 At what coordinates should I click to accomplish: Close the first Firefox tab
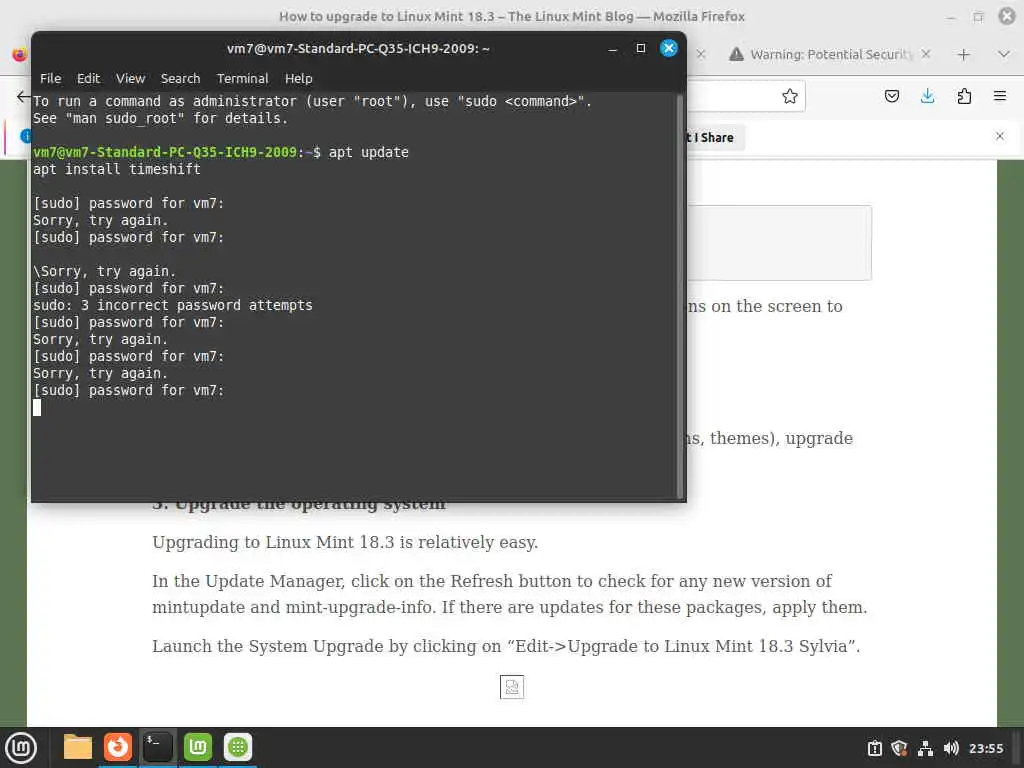pos(701,54)
